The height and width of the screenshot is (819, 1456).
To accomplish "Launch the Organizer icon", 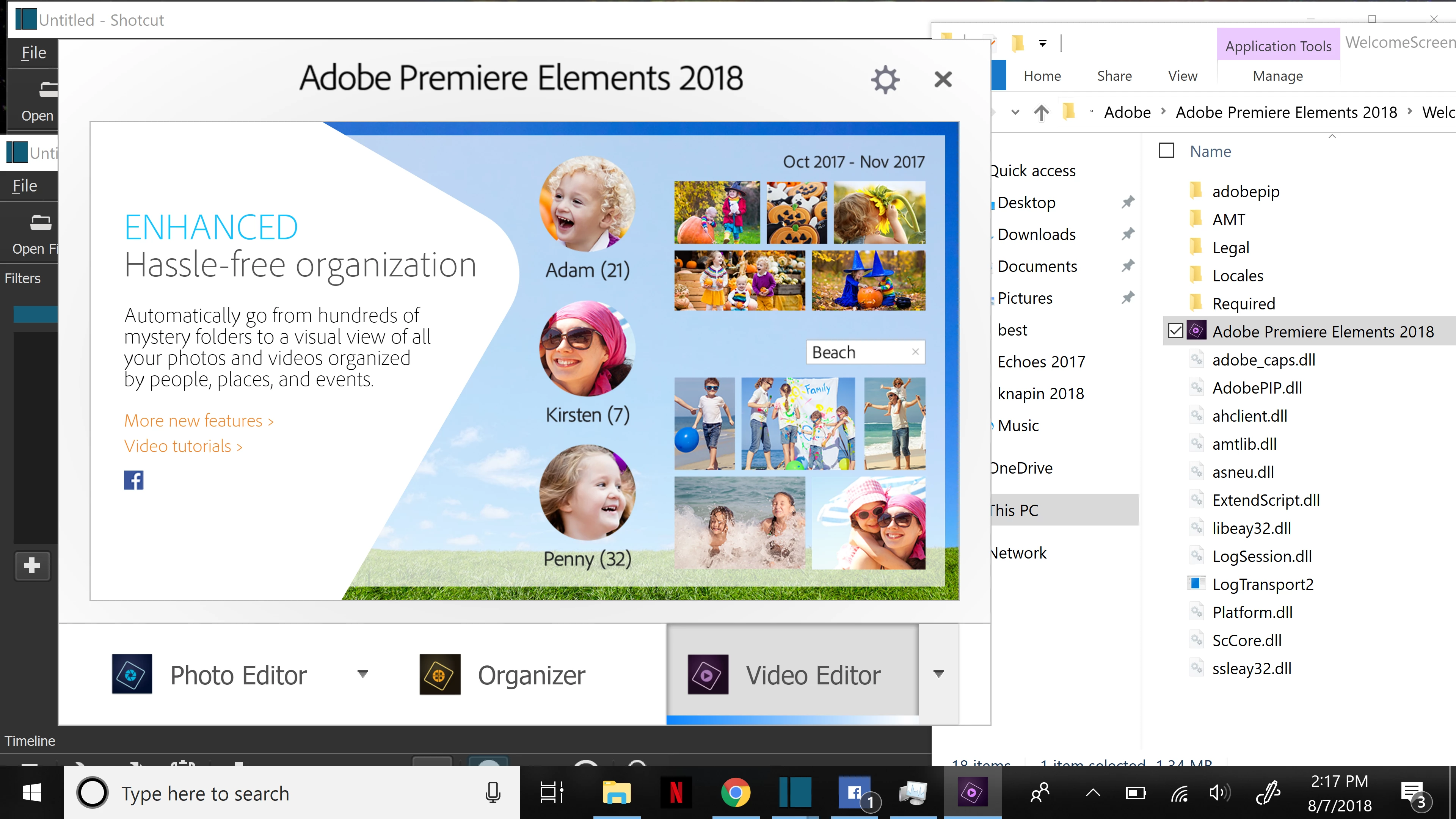I will tap(440, 674).
